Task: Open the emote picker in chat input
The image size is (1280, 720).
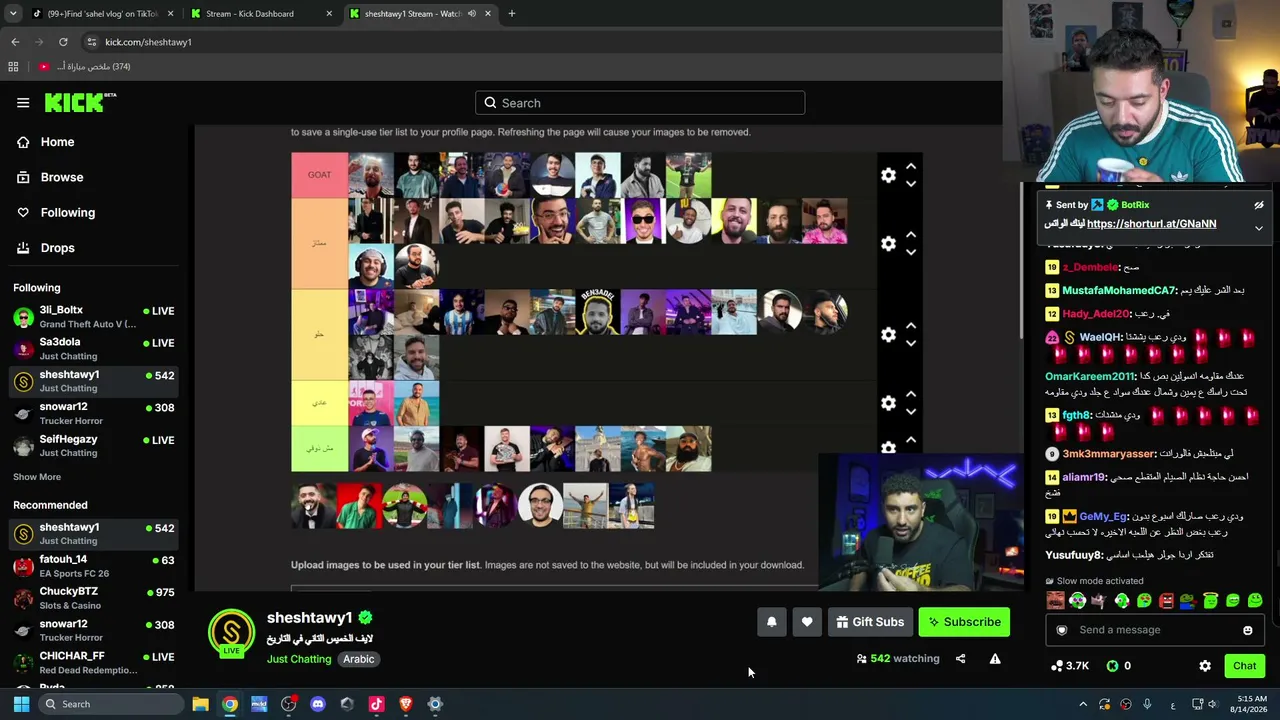Action: pyautogui.click(x=1247, y=630)
